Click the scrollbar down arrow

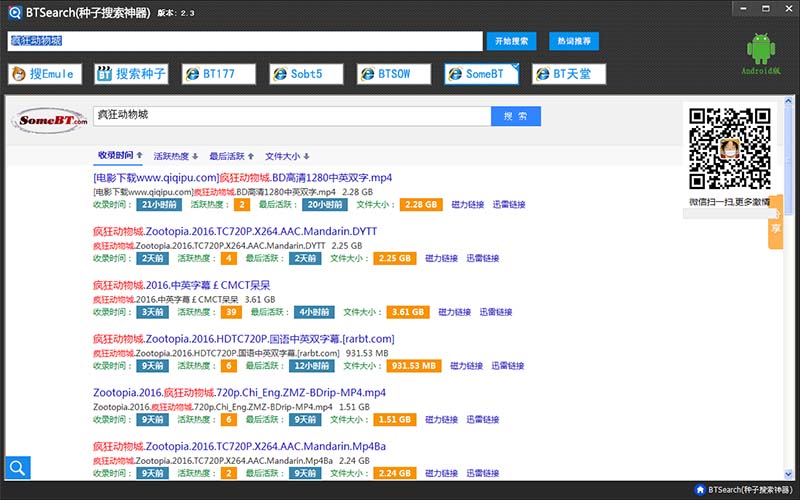[x=788, y=474]
